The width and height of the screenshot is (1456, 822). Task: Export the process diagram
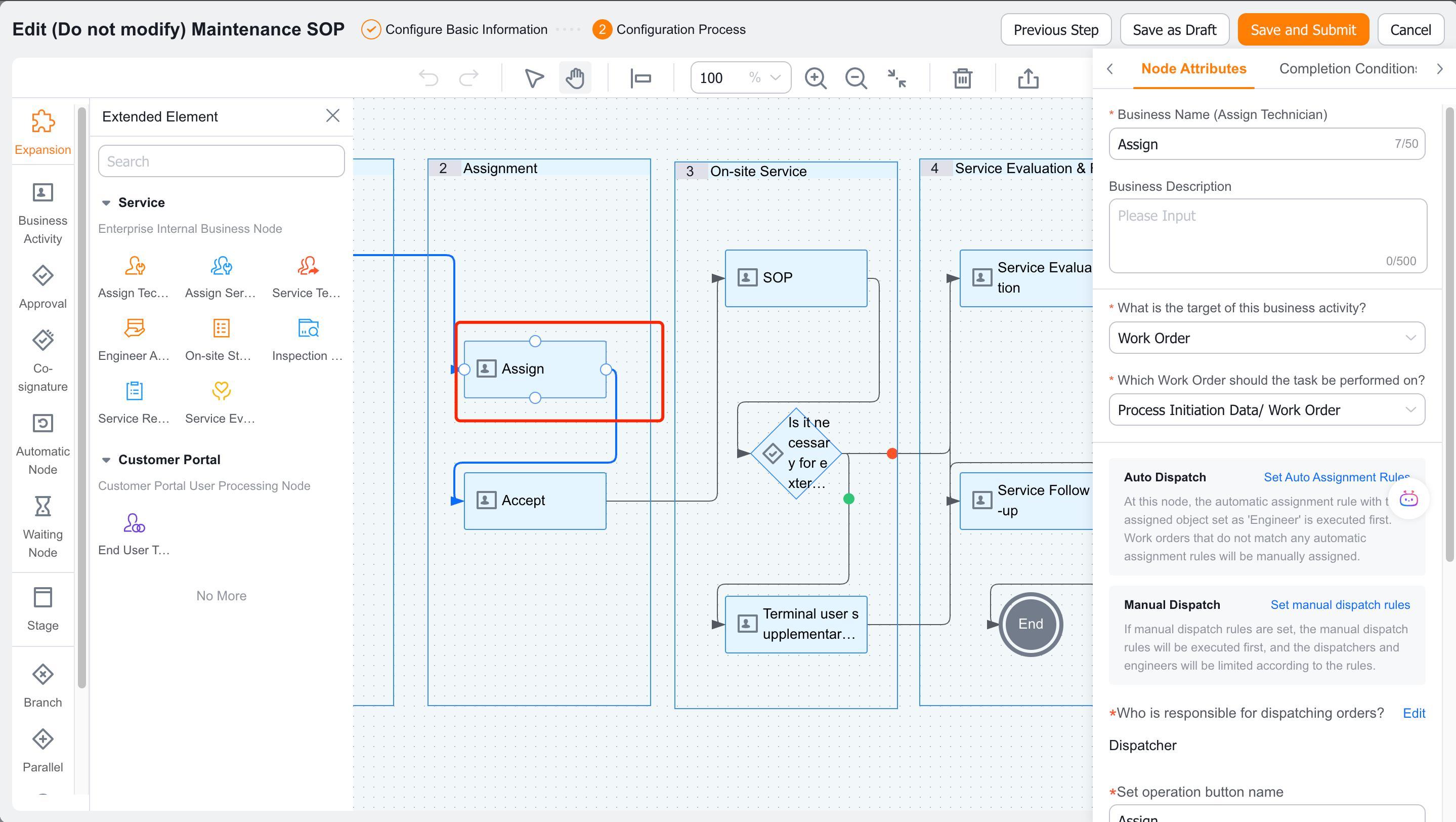coord(1028,78)
